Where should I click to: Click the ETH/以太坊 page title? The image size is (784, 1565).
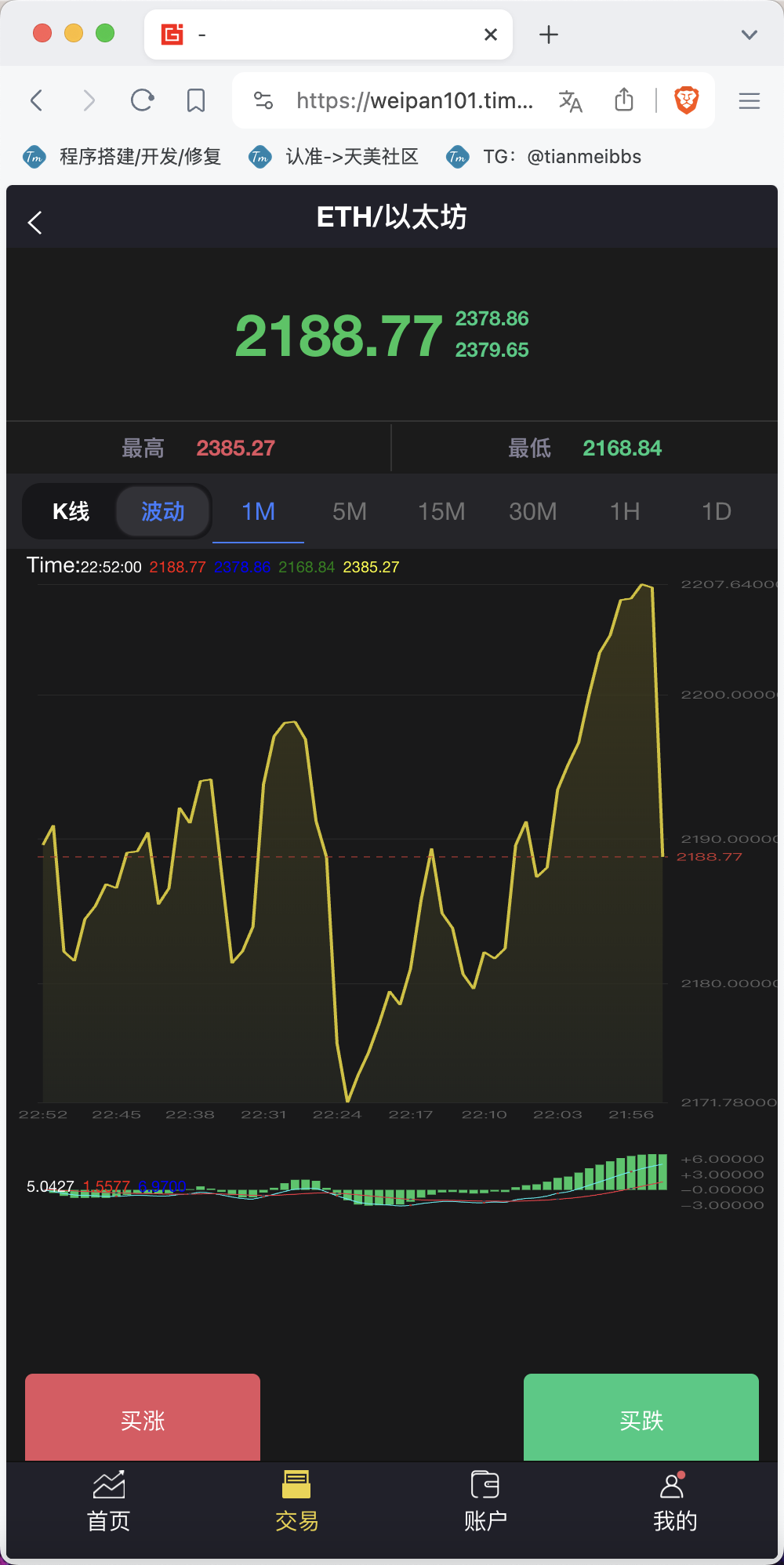[391, 217]
